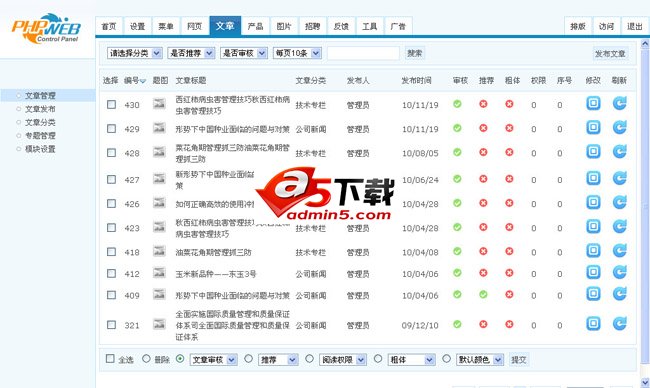This screenshot has height=388, width=650.
Task: Click the 提交 submit button
Action: pos(519,359)
